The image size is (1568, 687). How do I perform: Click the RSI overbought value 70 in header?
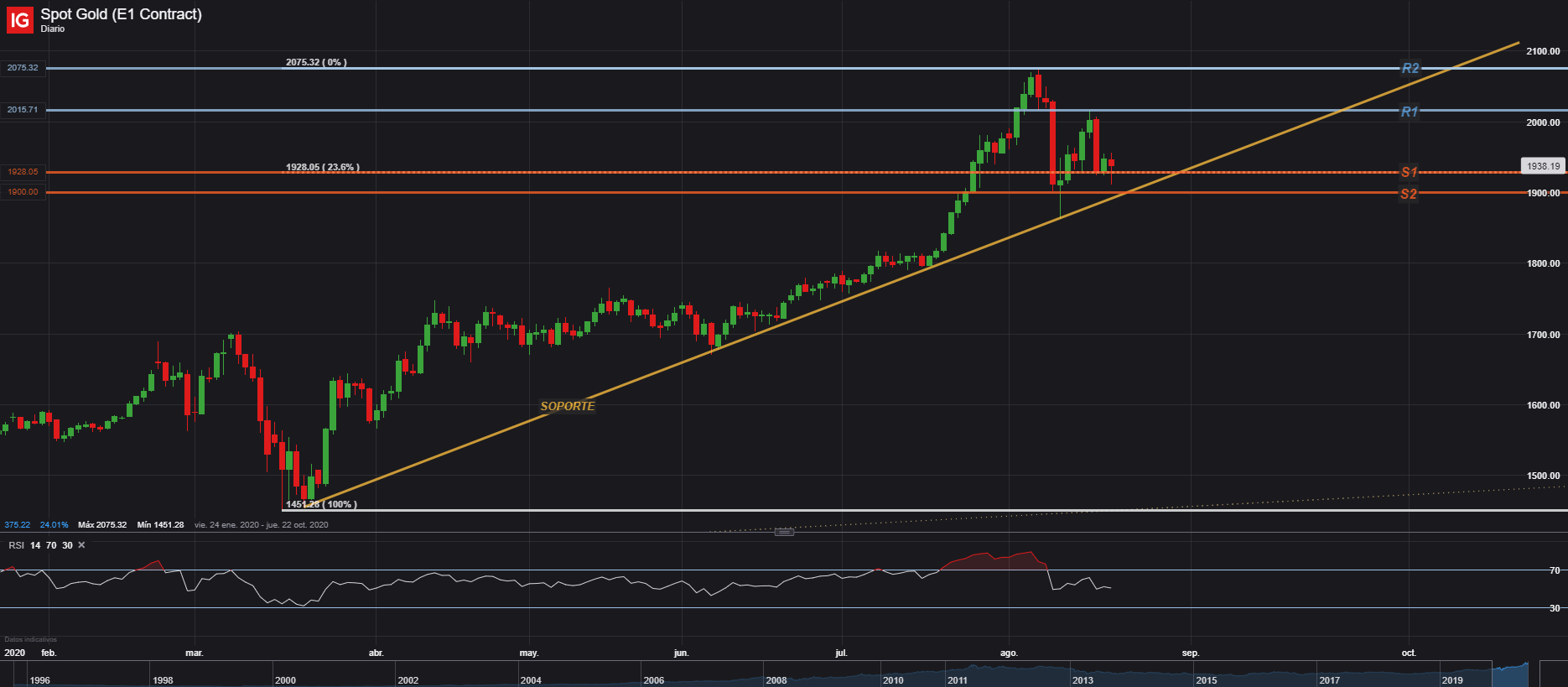point(51,545)
